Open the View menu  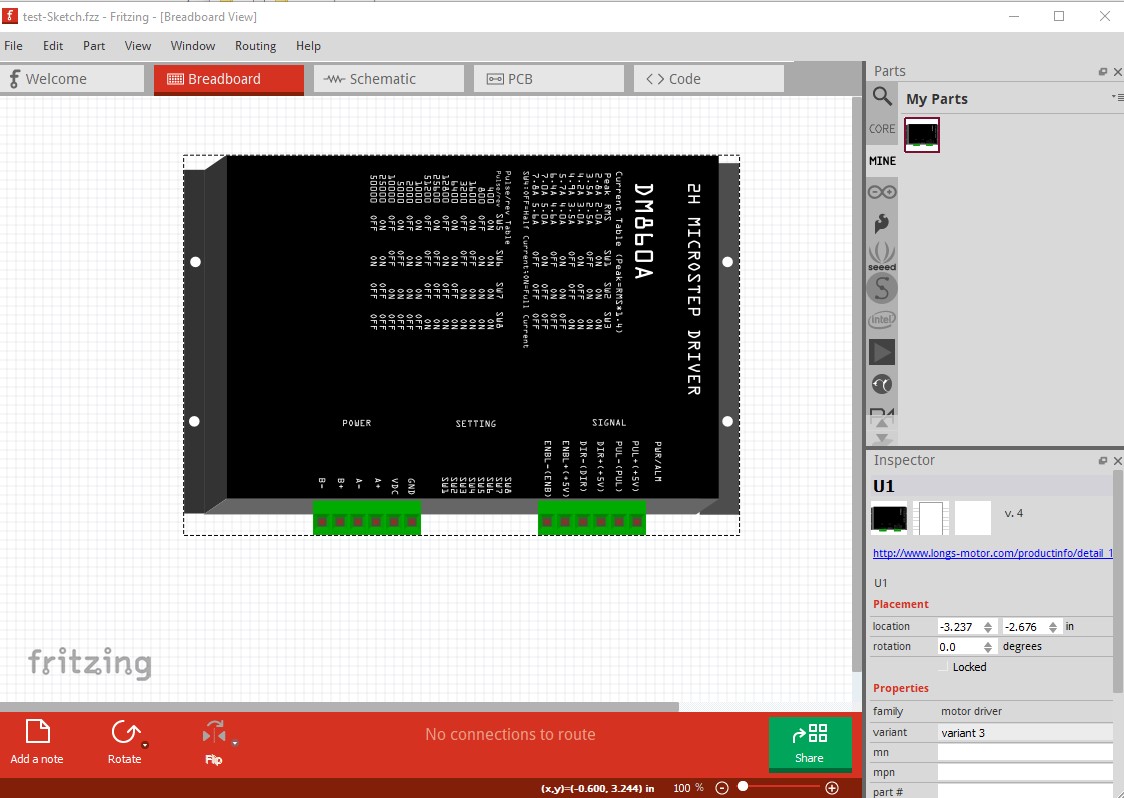pos(138,46)
